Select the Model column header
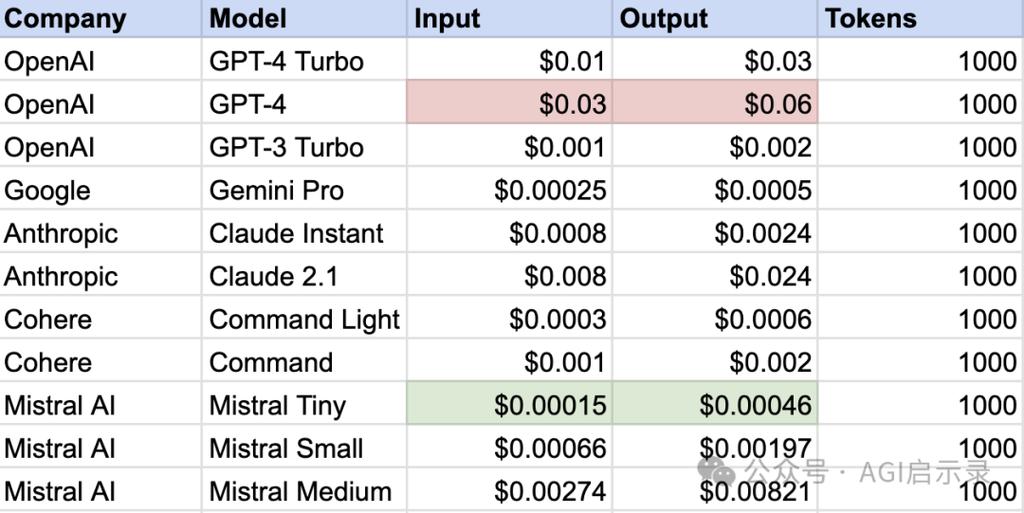This screenshot has height=513, width=1024. tap(304, 18)
